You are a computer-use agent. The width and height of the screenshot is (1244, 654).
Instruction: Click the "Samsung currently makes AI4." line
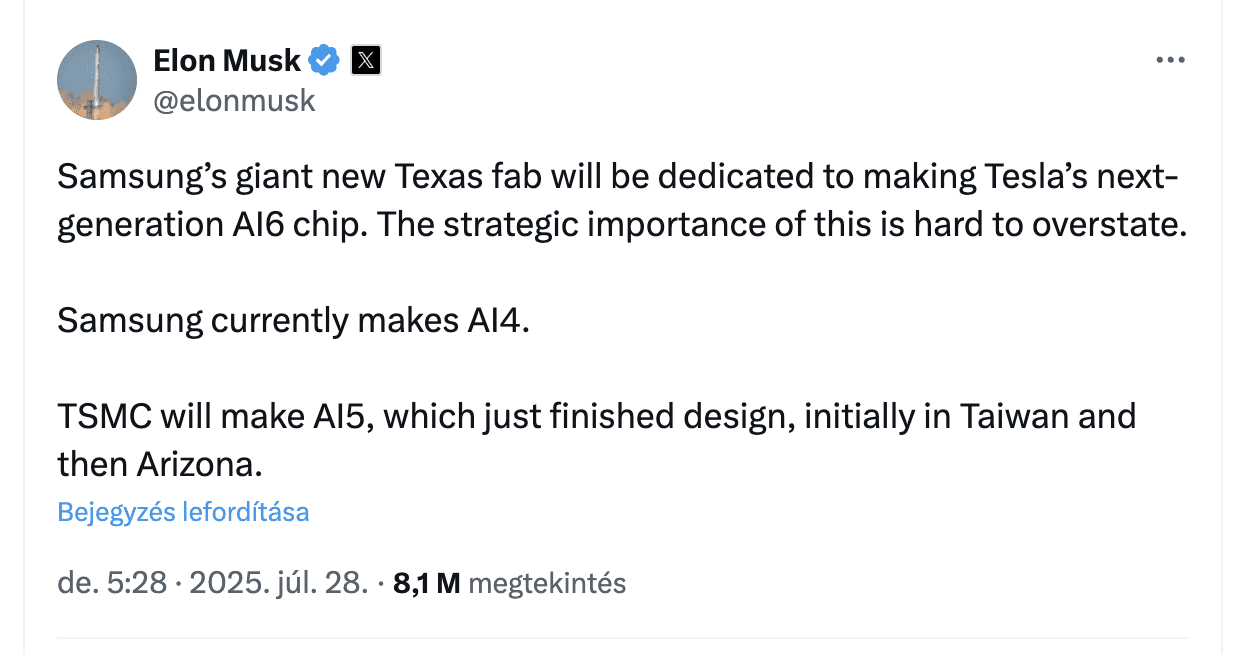click(291, 321)
